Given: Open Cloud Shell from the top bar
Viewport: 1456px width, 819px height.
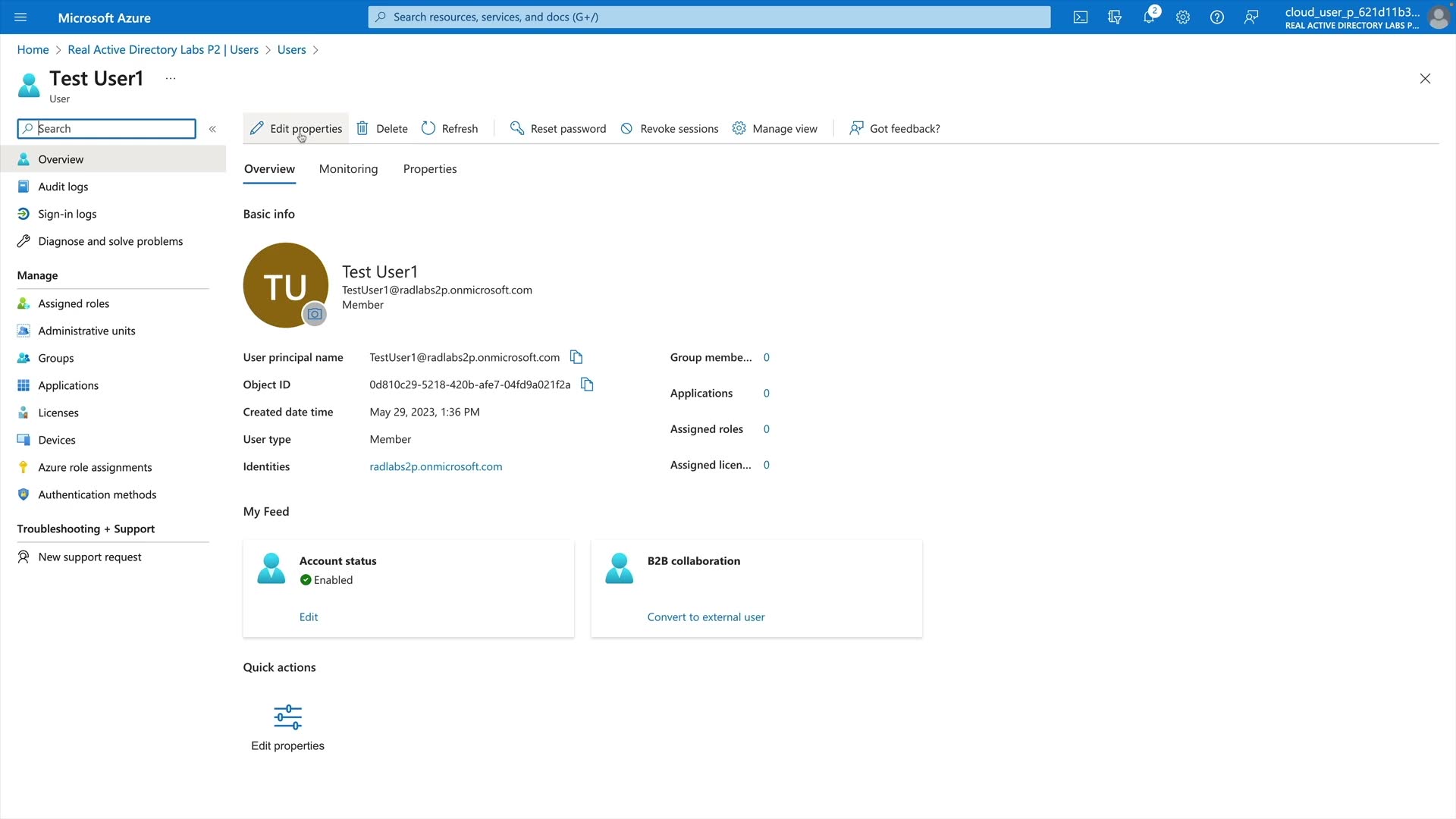Looking at the screenshot, I should coord(1080,17).
